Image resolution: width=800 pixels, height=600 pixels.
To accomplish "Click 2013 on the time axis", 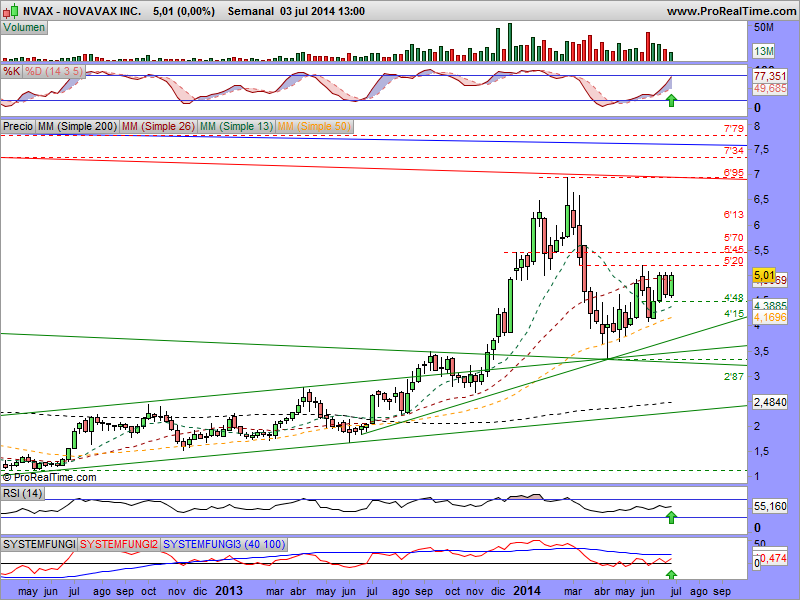I will 229,591.
